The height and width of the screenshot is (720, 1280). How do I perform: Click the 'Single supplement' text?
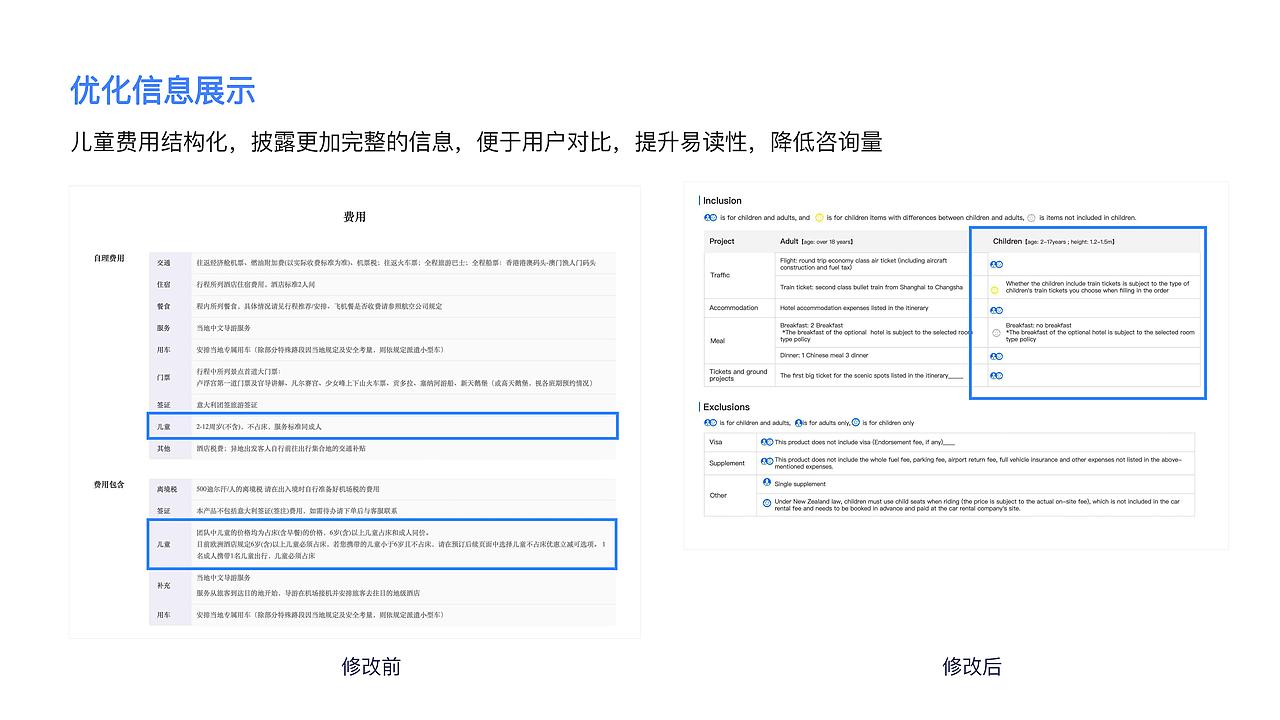pos(800,484)
